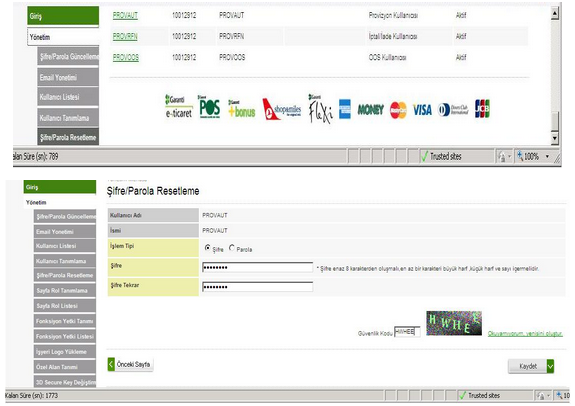Click the green arrow on the Kaydet button
Screen dimensions: 575x406
click(550, 366)
